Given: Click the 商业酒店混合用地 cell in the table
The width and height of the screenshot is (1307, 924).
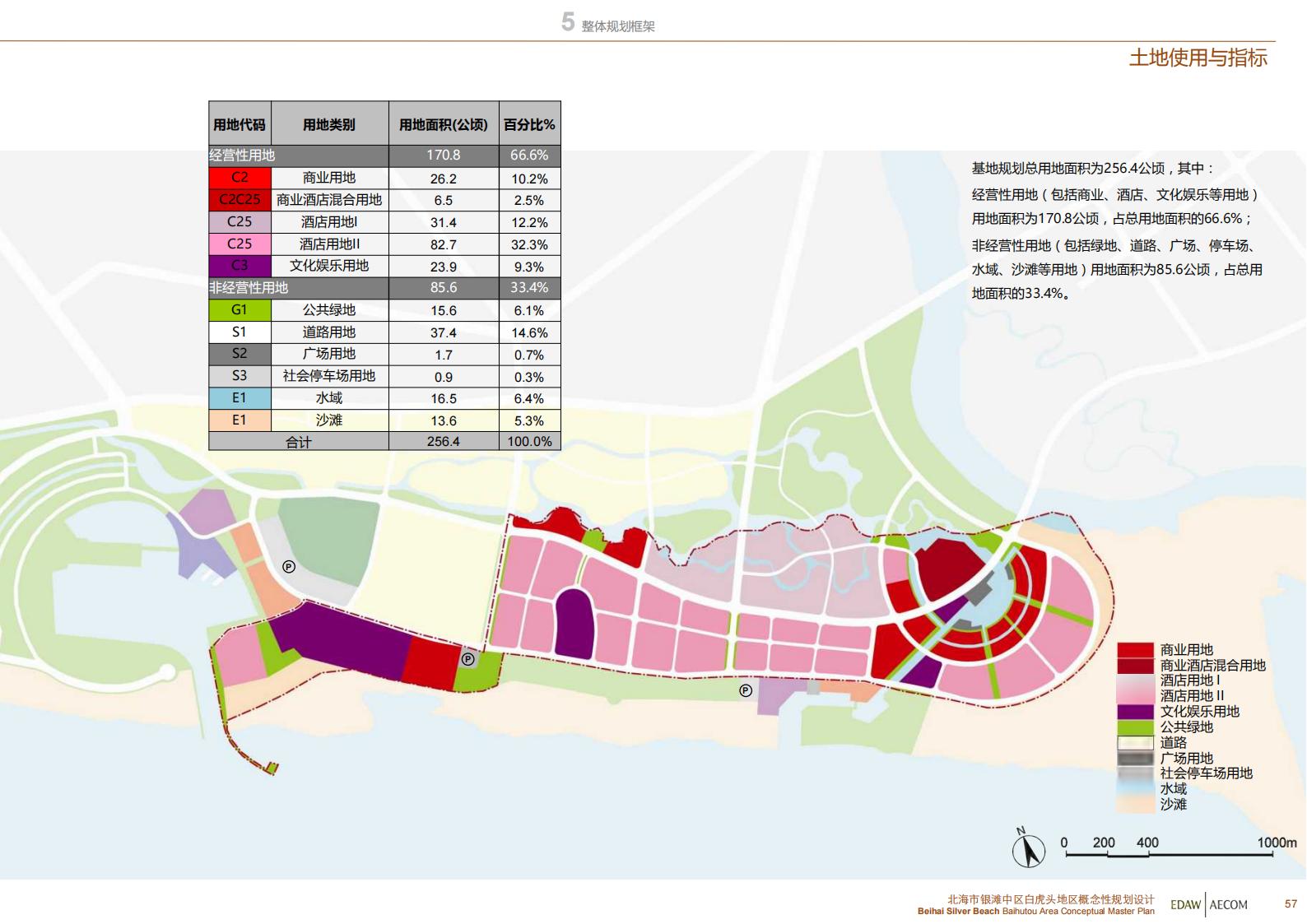Looking at the screenshot, I should pos(329,200).
